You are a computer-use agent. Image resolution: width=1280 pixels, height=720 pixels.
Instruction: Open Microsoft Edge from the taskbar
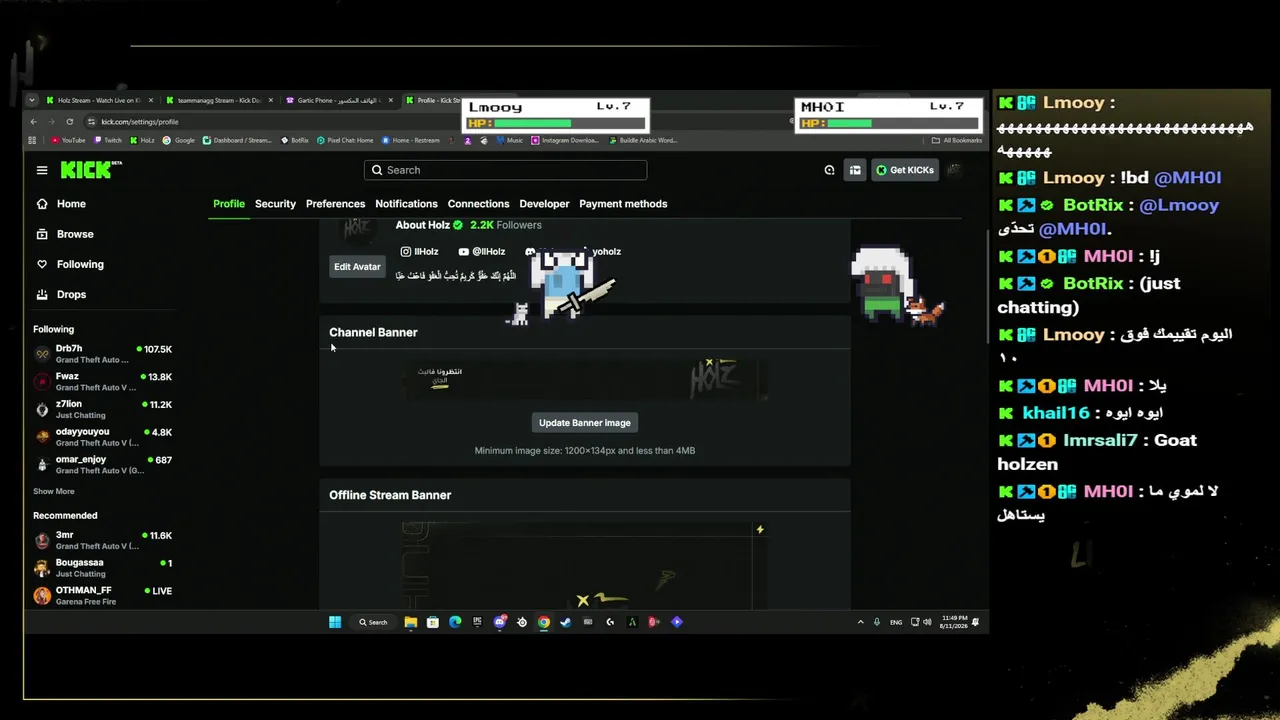455,622
